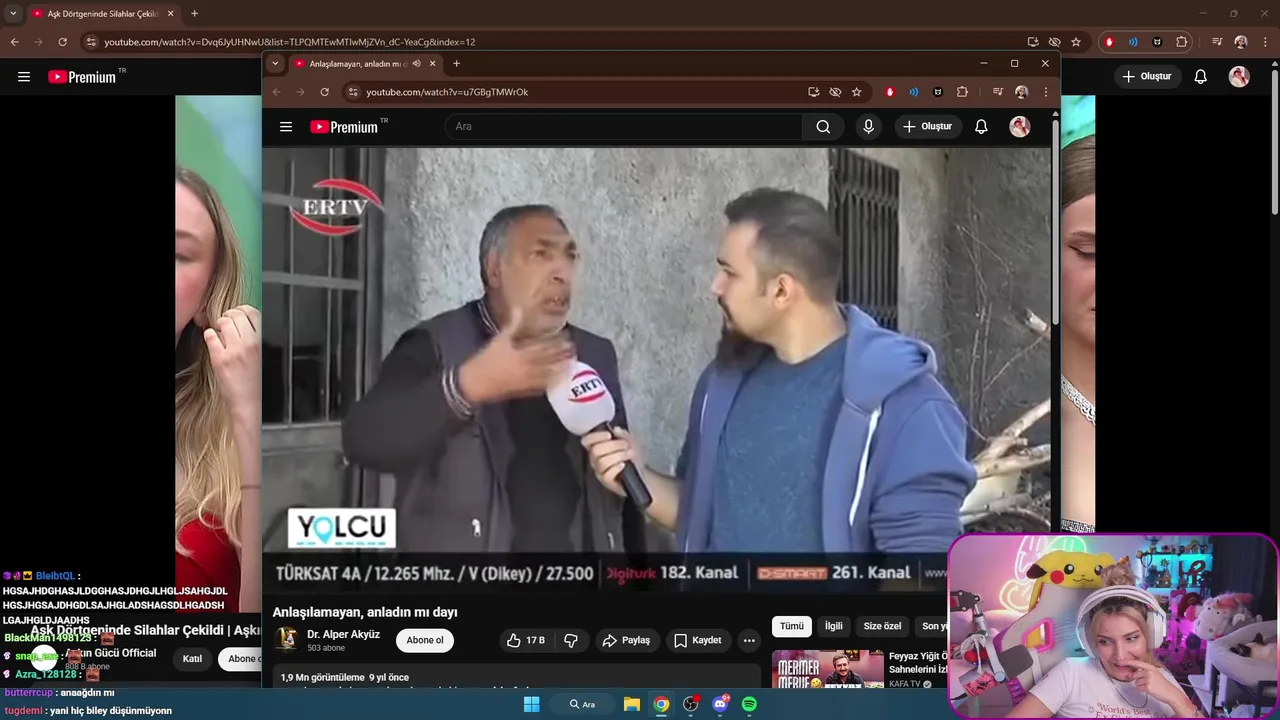Close the Aşk Dörtgeninde background tab

(x=170, y=14)
